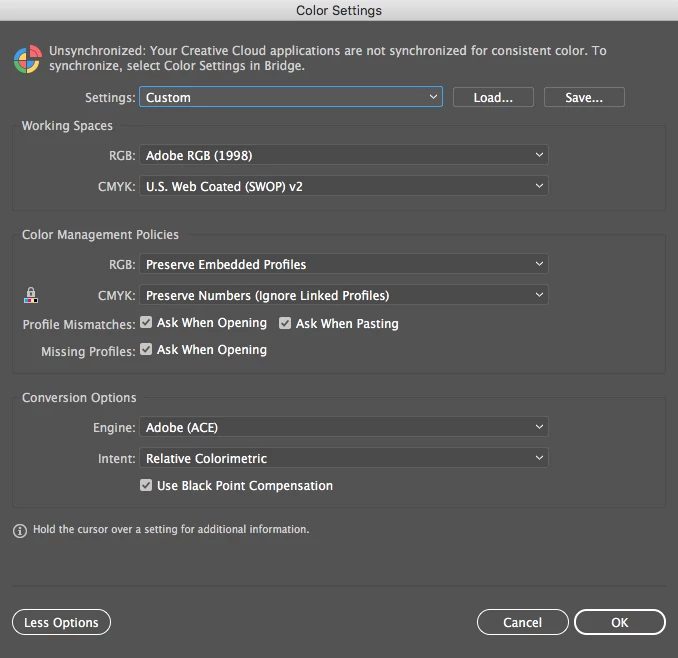The width and height of the screenshot is (678, 658).
Task: Toggle Ask When Pasting checkbox
Action: [285, 323]
